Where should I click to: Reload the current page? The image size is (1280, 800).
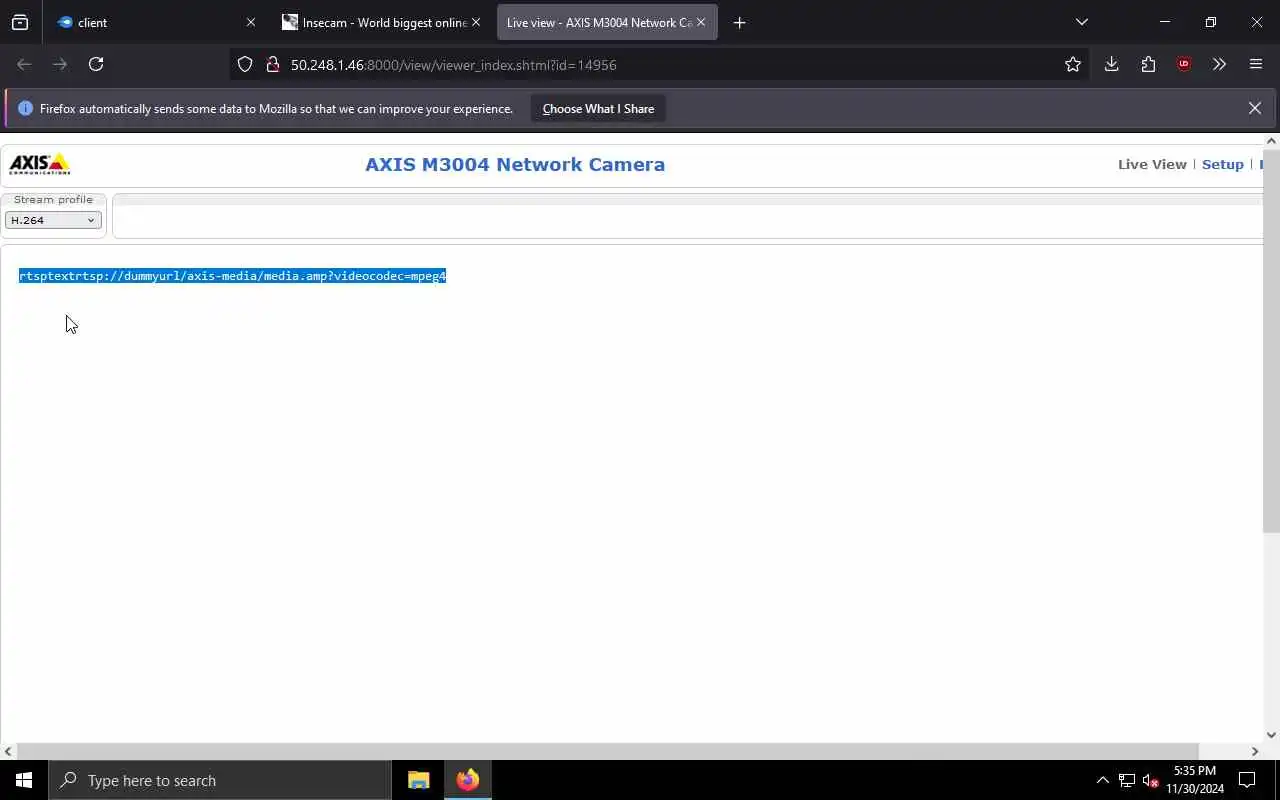click(96, 64)
